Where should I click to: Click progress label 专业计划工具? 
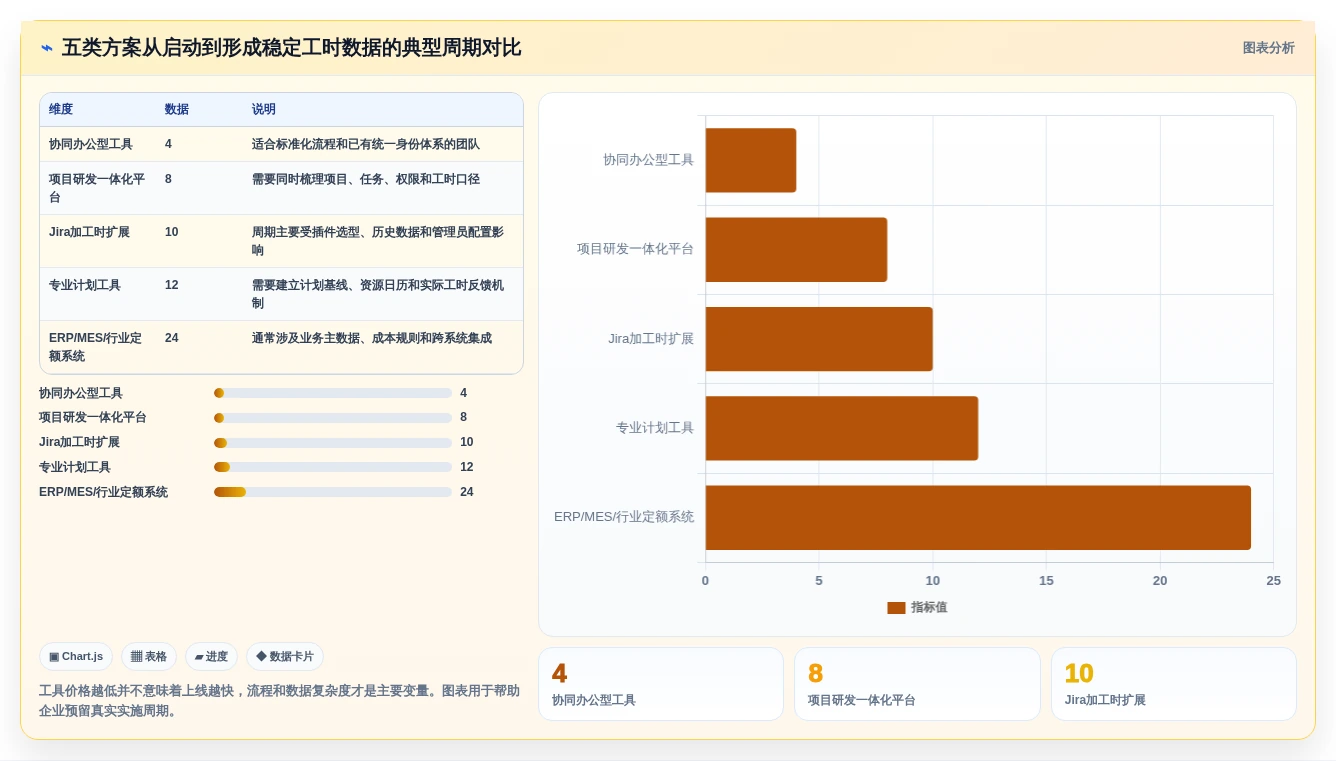75,467
